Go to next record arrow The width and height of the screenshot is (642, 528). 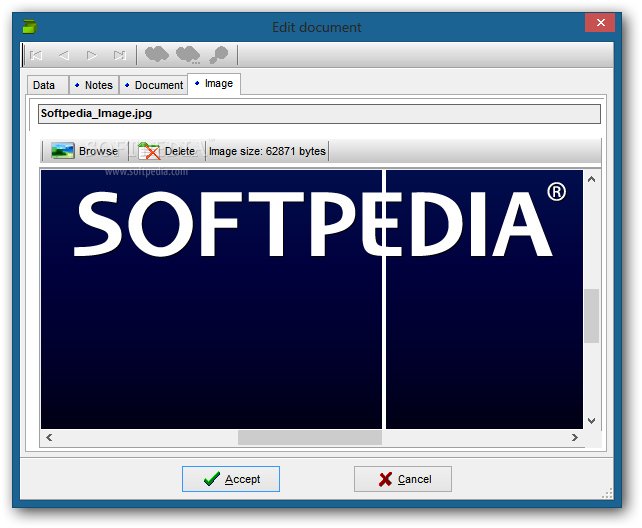pos(92,55)
